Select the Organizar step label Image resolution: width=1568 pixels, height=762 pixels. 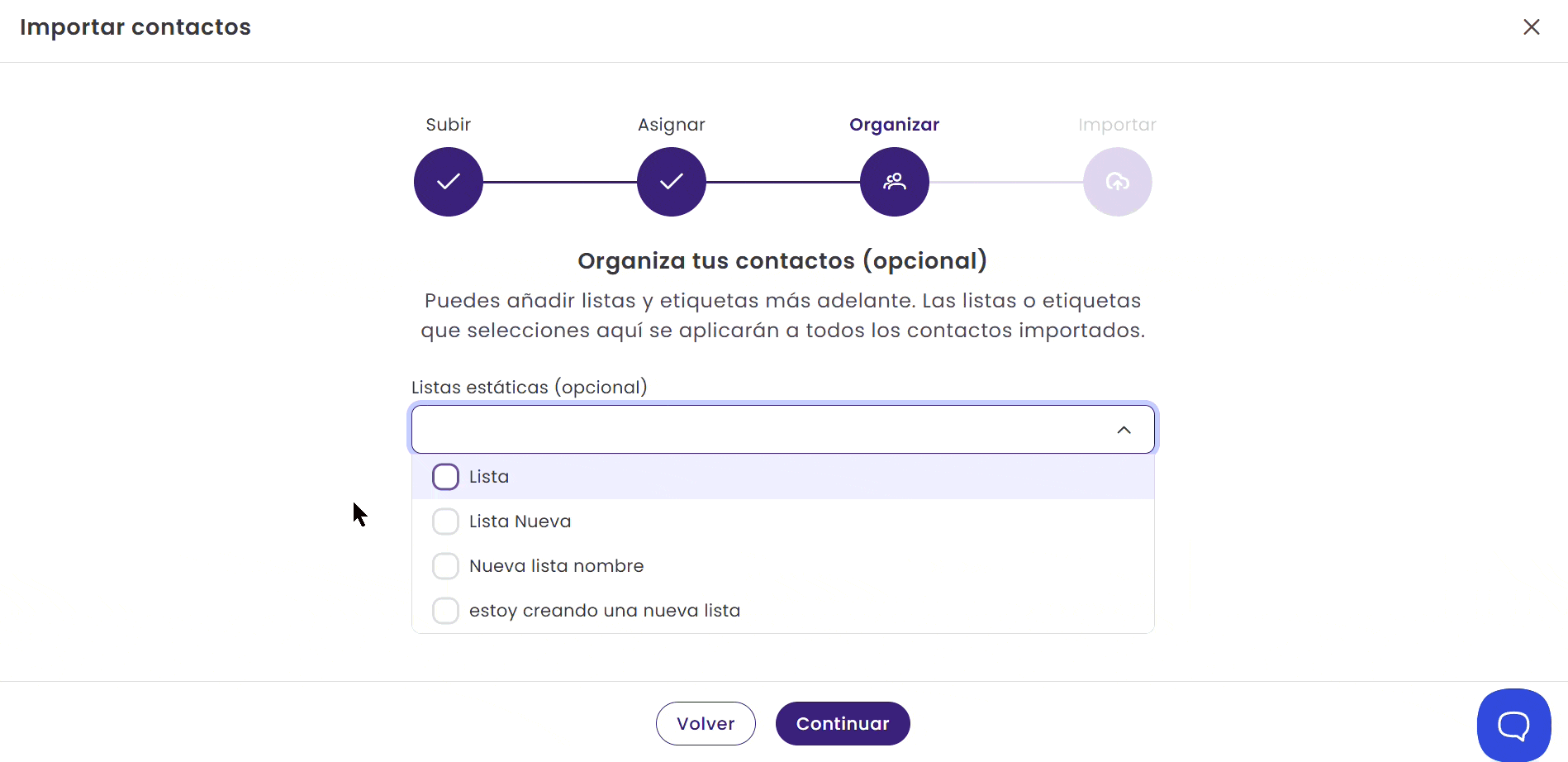point(895,125)
